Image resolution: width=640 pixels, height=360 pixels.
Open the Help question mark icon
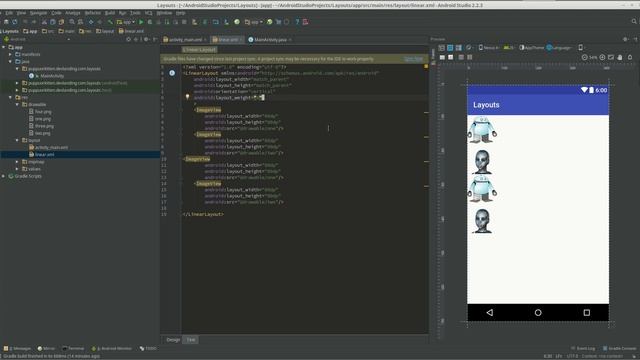tap(297, 22)
